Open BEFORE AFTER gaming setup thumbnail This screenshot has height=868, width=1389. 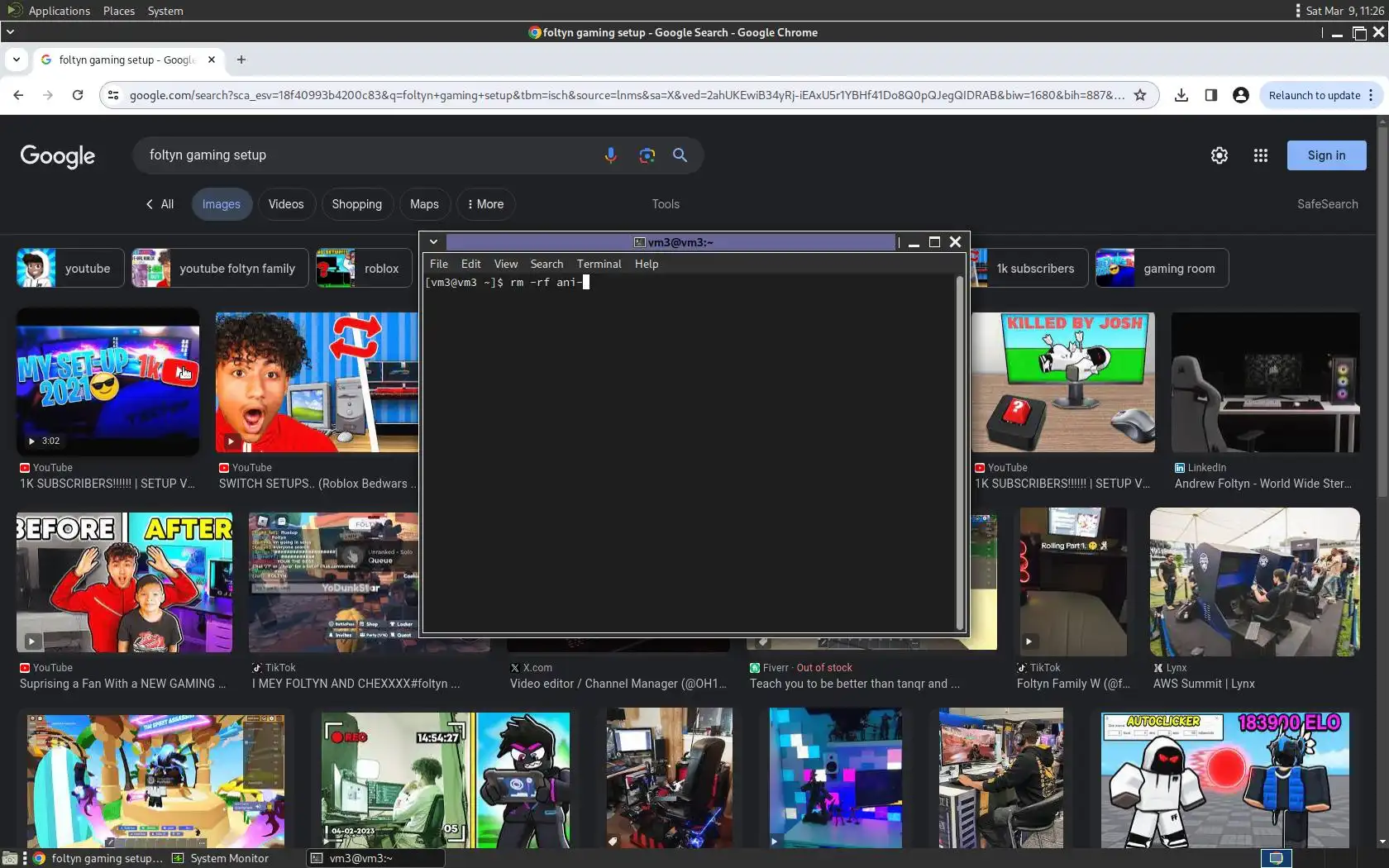coord(124,582)
